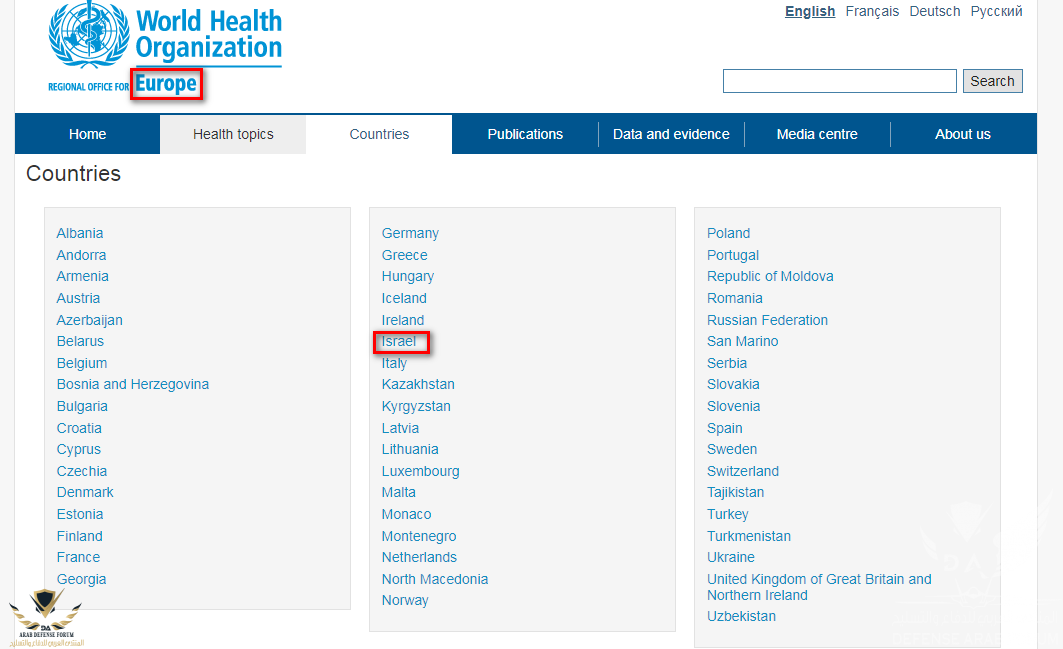Viewport: 1063px width, 649px height.
Task: Select Georgia from the list
Action: click(x=81, y=579)
